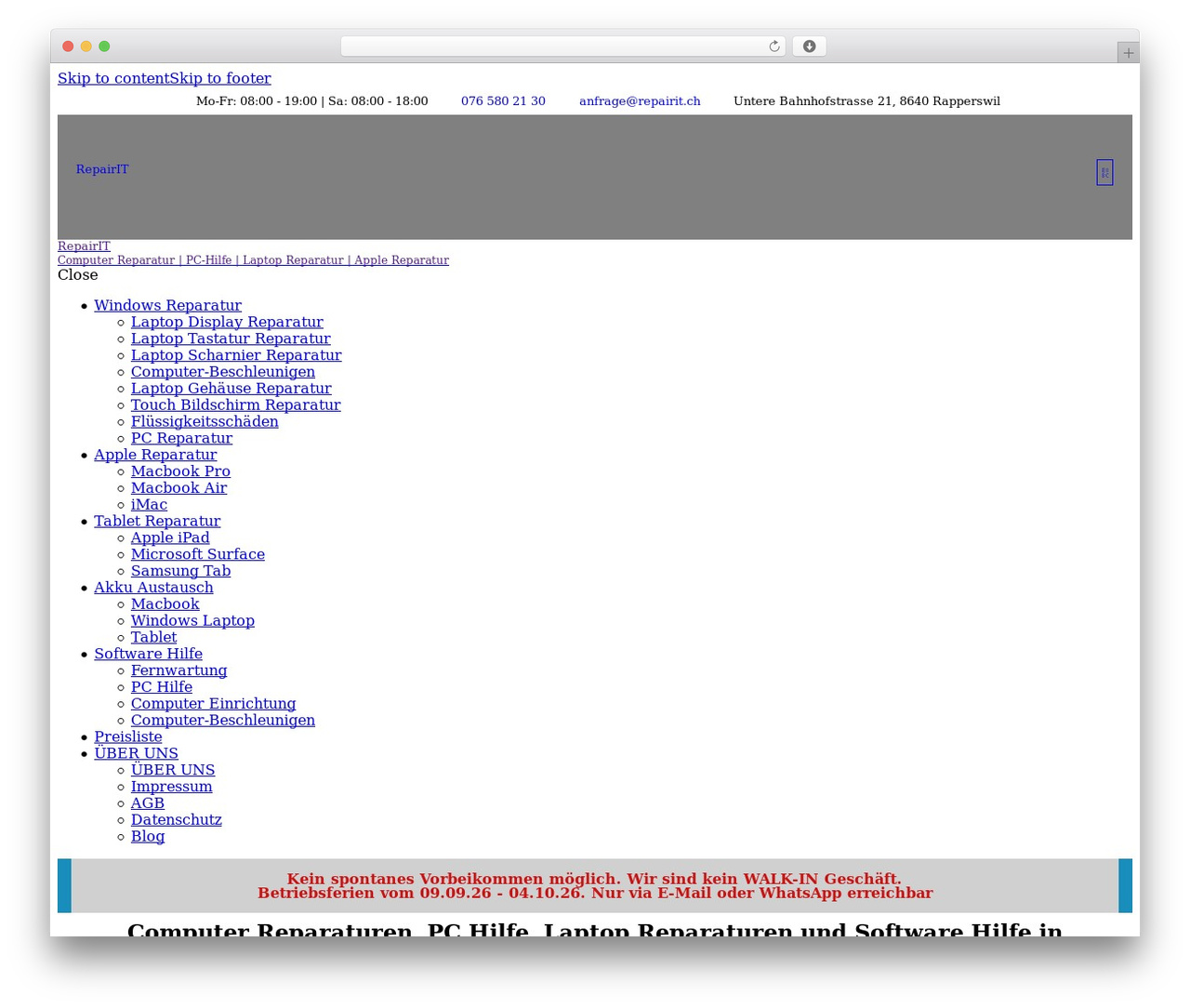Image resolution: width=1190 pixels, height=1008 pixels.
Task: Select Laptop Tastatur Reparatur
Action: pyautogui.click(x=231, y=338)
